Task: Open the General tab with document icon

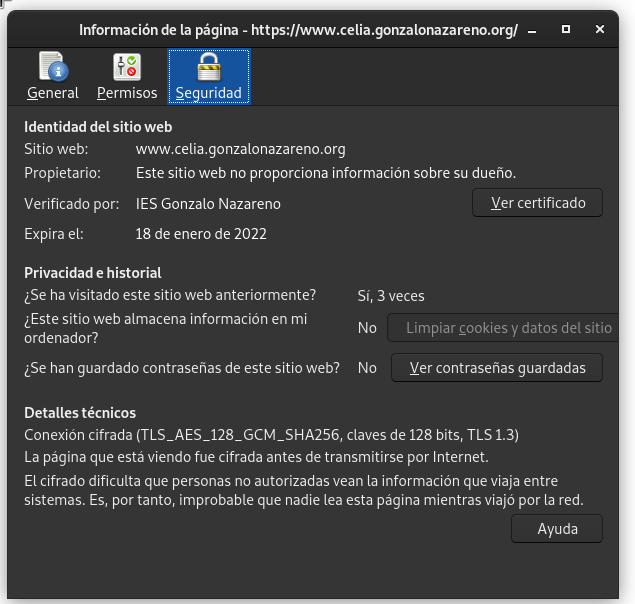Action: click(x=53, y=76)
